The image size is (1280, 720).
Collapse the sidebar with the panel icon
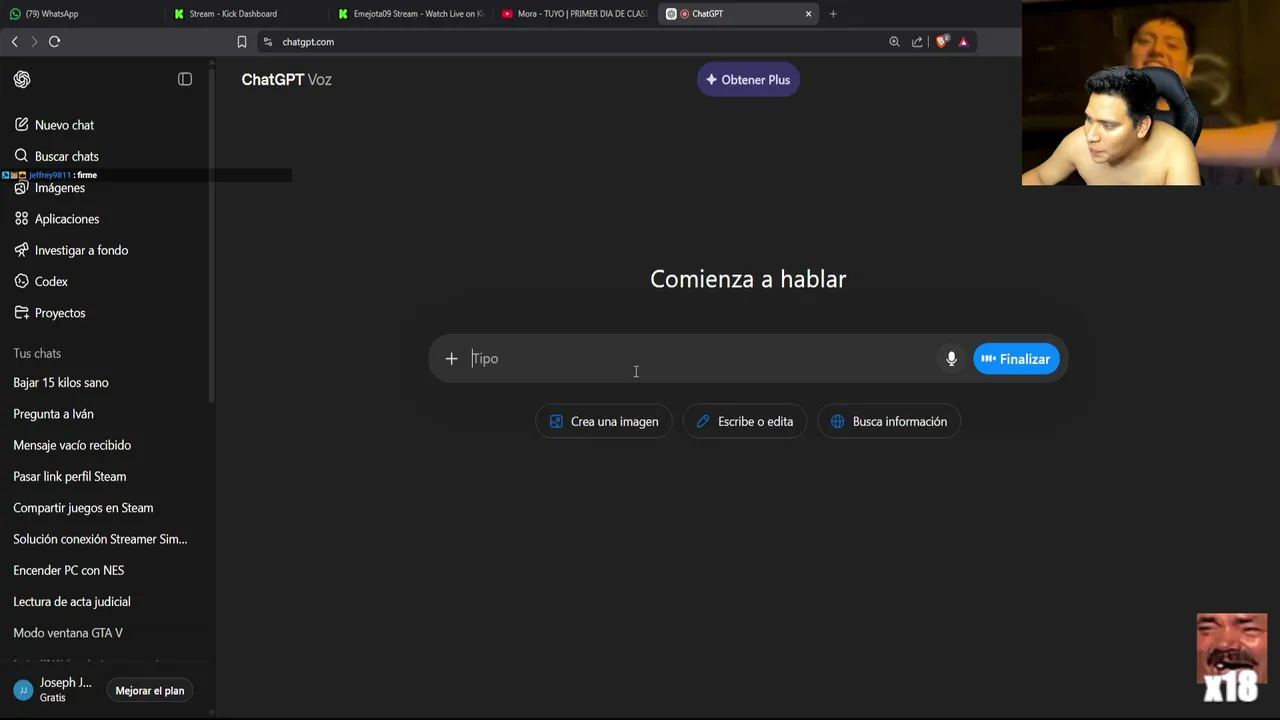[185, 79]
